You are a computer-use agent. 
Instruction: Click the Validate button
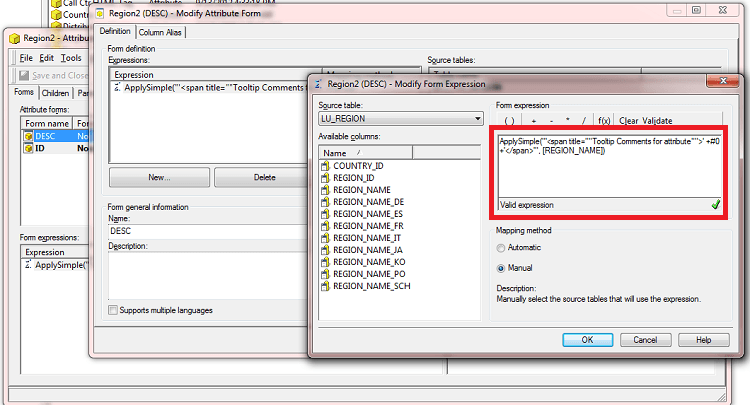(x=656, y=120)
